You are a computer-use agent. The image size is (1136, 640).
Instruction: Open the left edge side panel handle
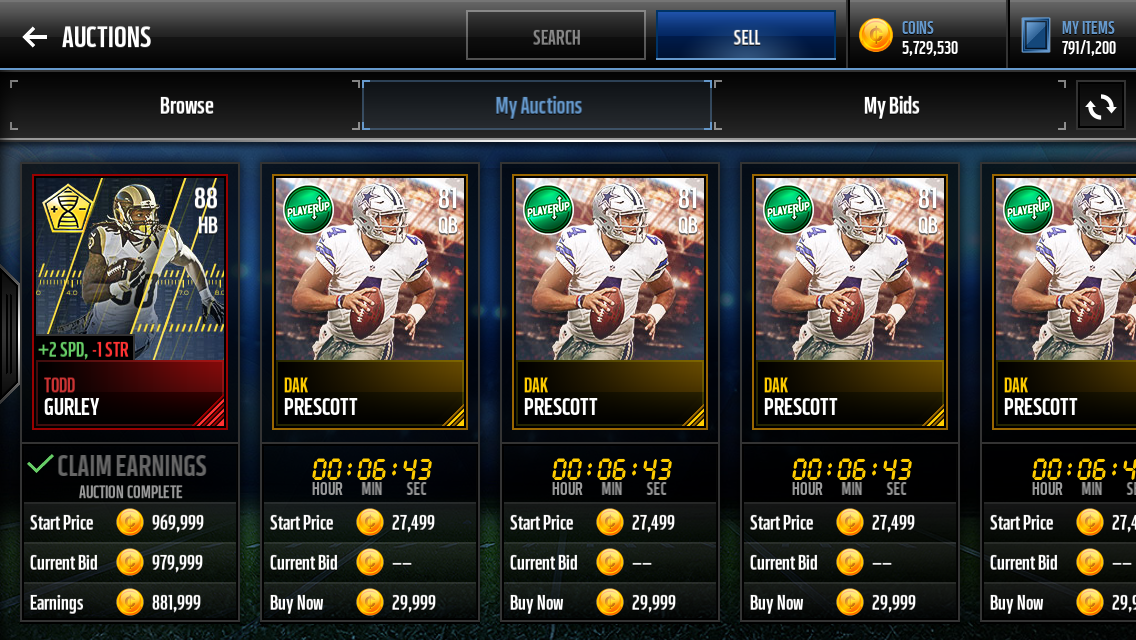8,333
